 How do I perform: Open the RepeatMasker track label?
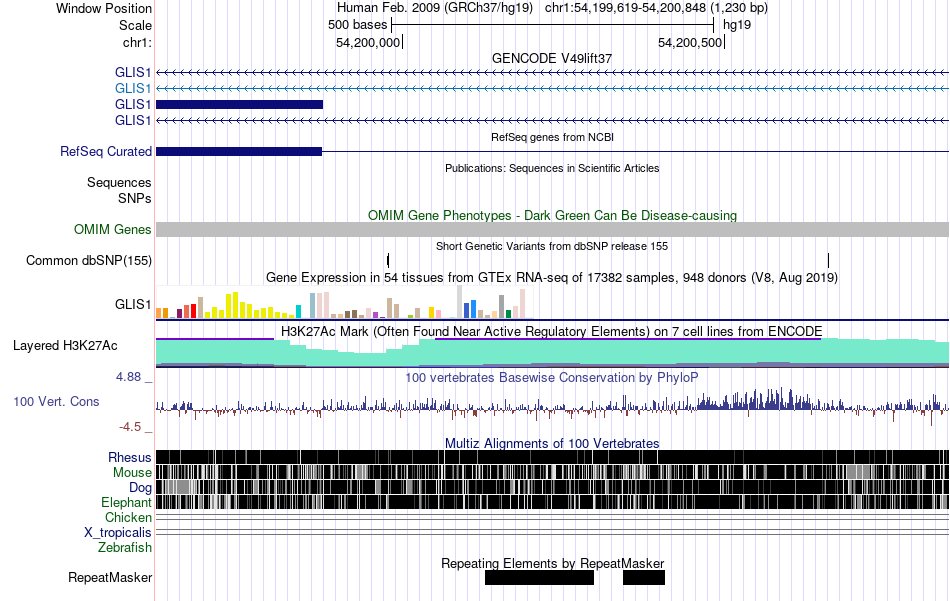click(110, 577)
